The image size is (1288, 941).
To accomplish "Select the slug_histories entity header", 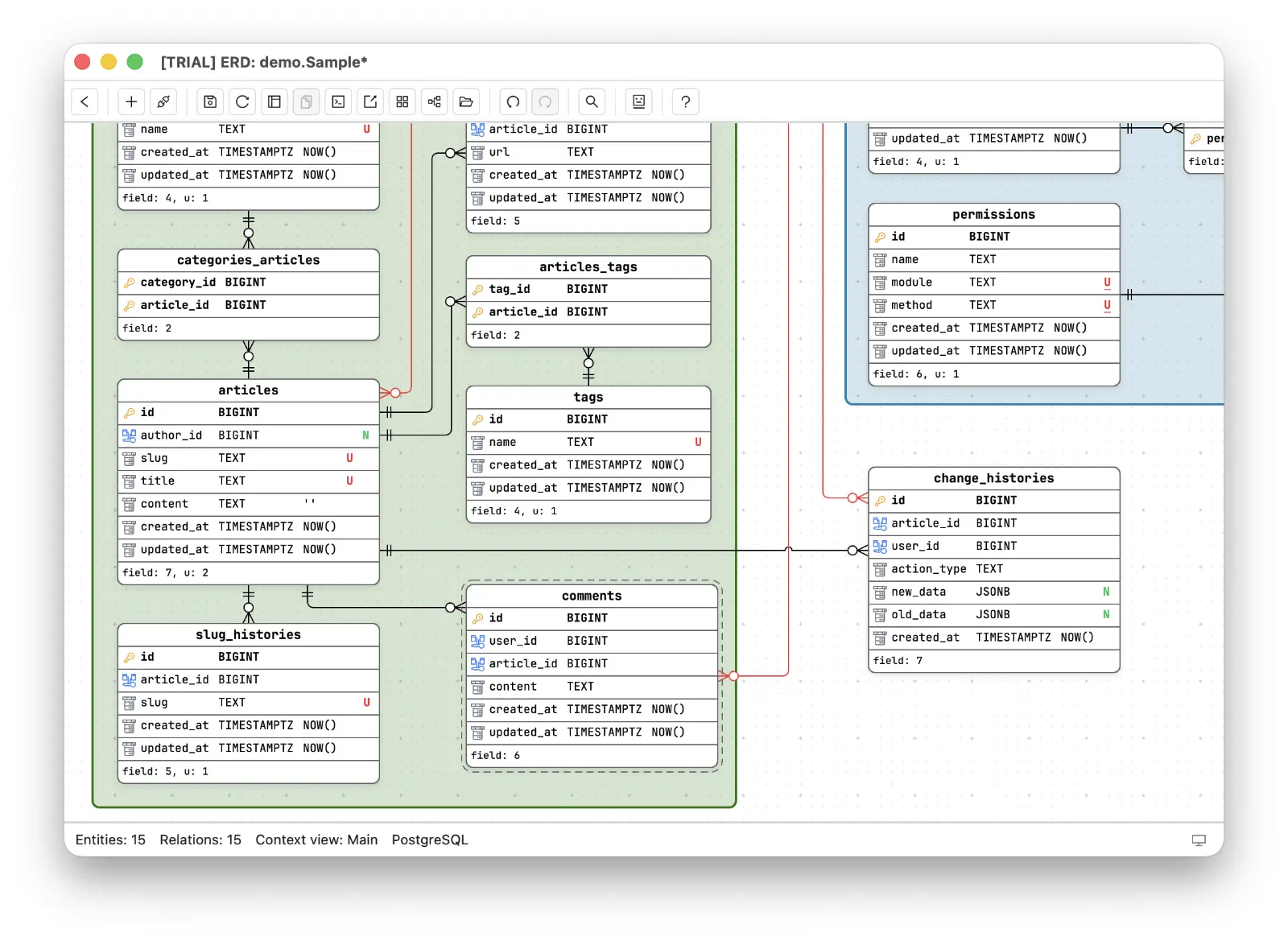I will coord(248,635).
